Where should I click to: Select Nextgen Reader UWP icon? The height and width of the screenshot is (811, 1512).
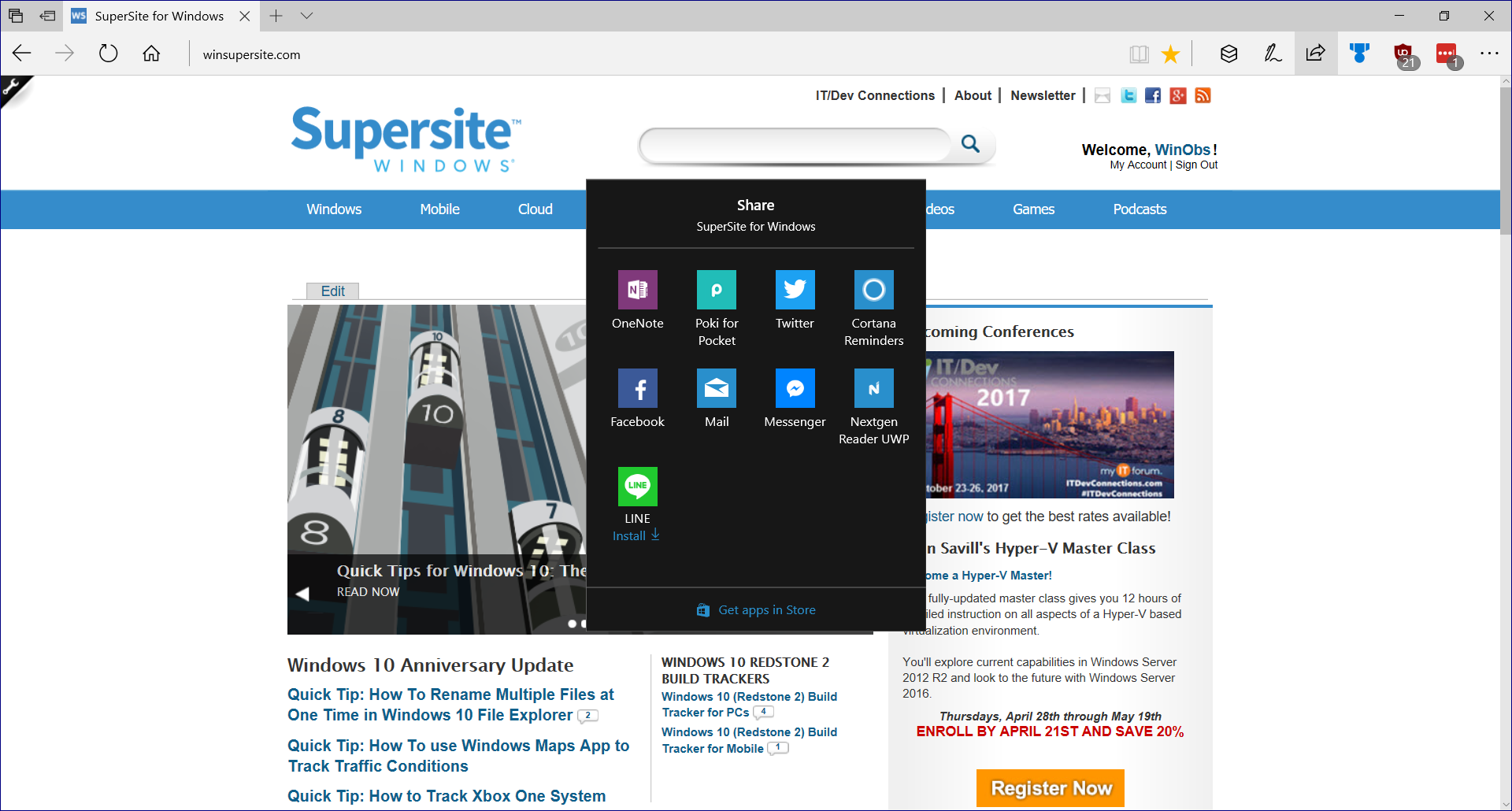pos(873,389)
